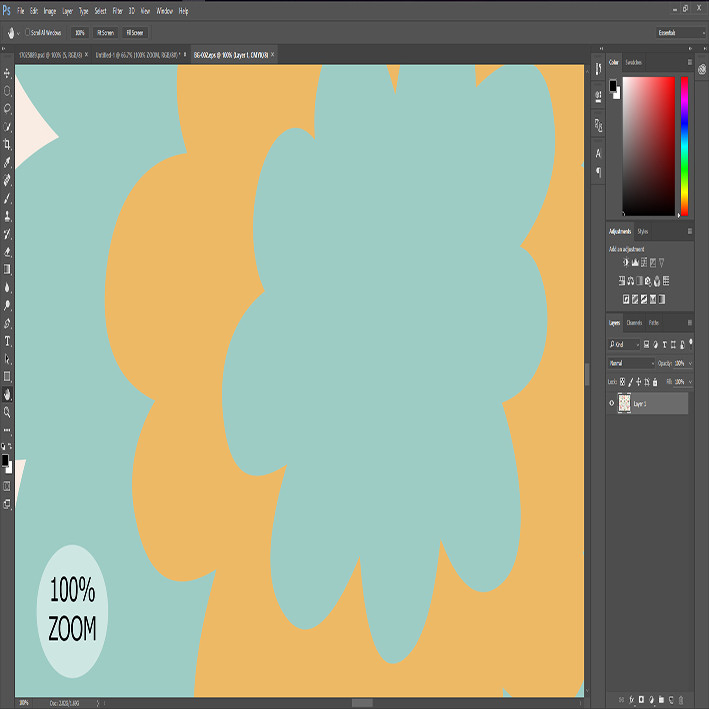
Task: Select the Lasso tool
Action: click(x=7, y=109)
